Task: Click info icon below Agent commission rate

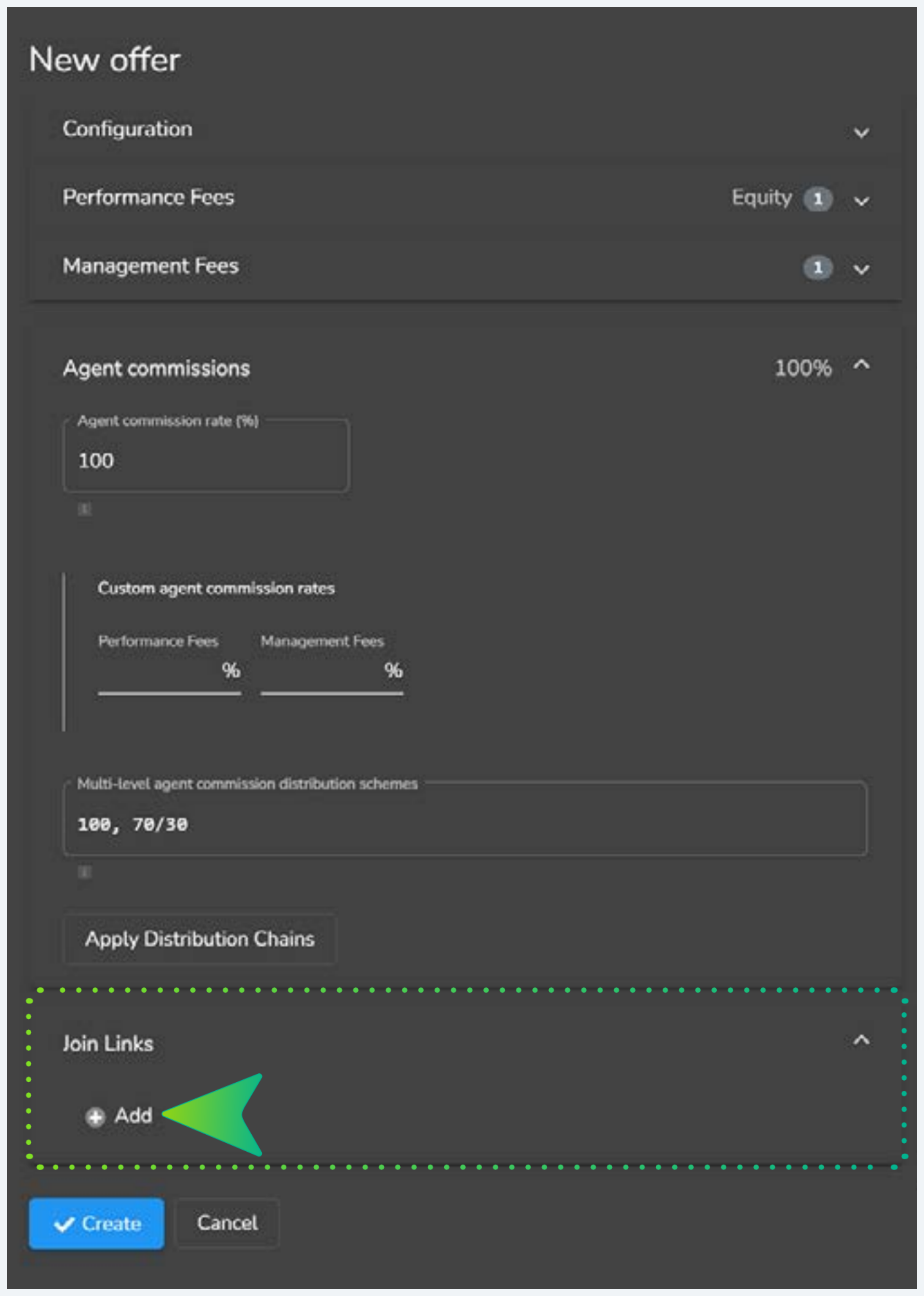Action: (85, 509)
